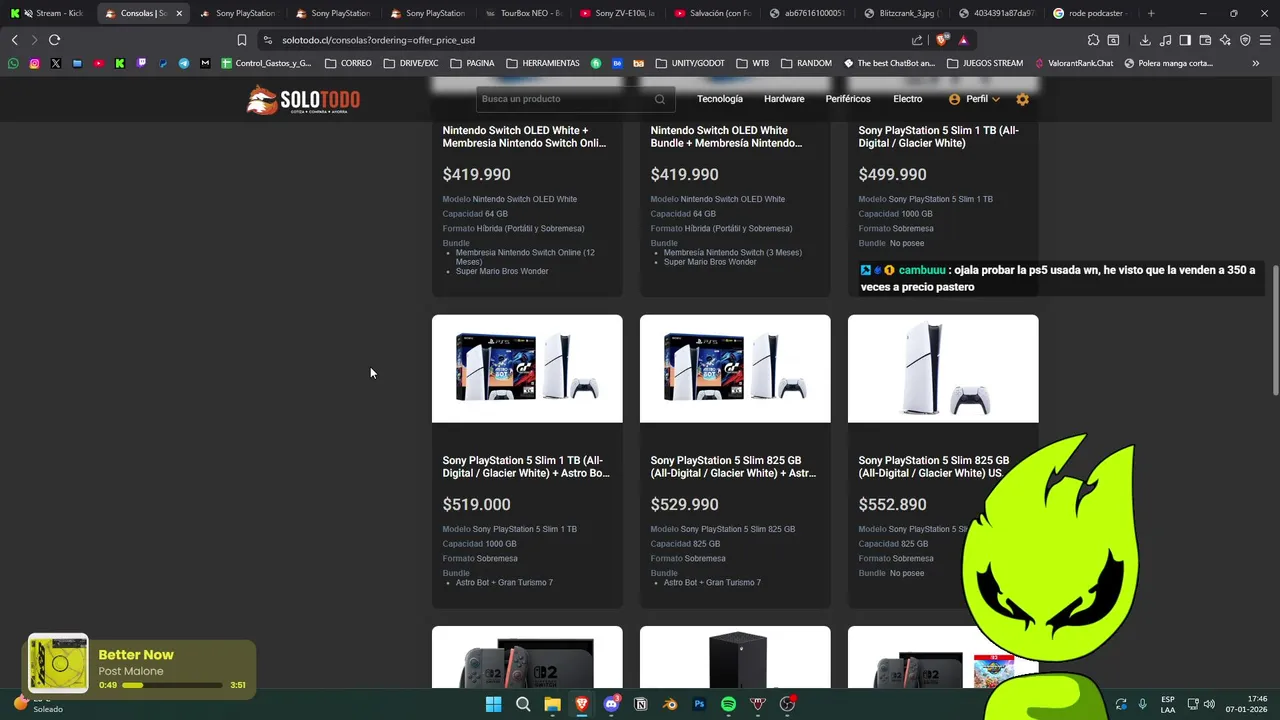Open PS5 Slim 825 GB + Astro $529.990 title
Screen dimensions: 1280x720
click(x=734, y=467)
